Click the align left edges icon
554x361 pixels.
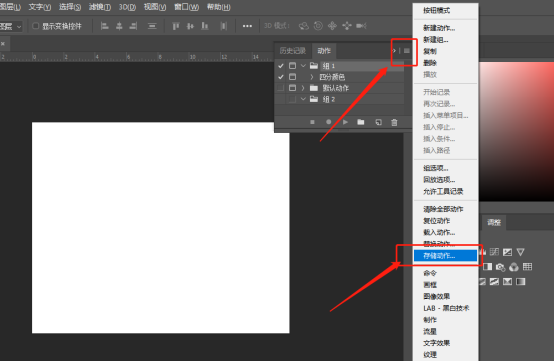click(x=104, y=26)
